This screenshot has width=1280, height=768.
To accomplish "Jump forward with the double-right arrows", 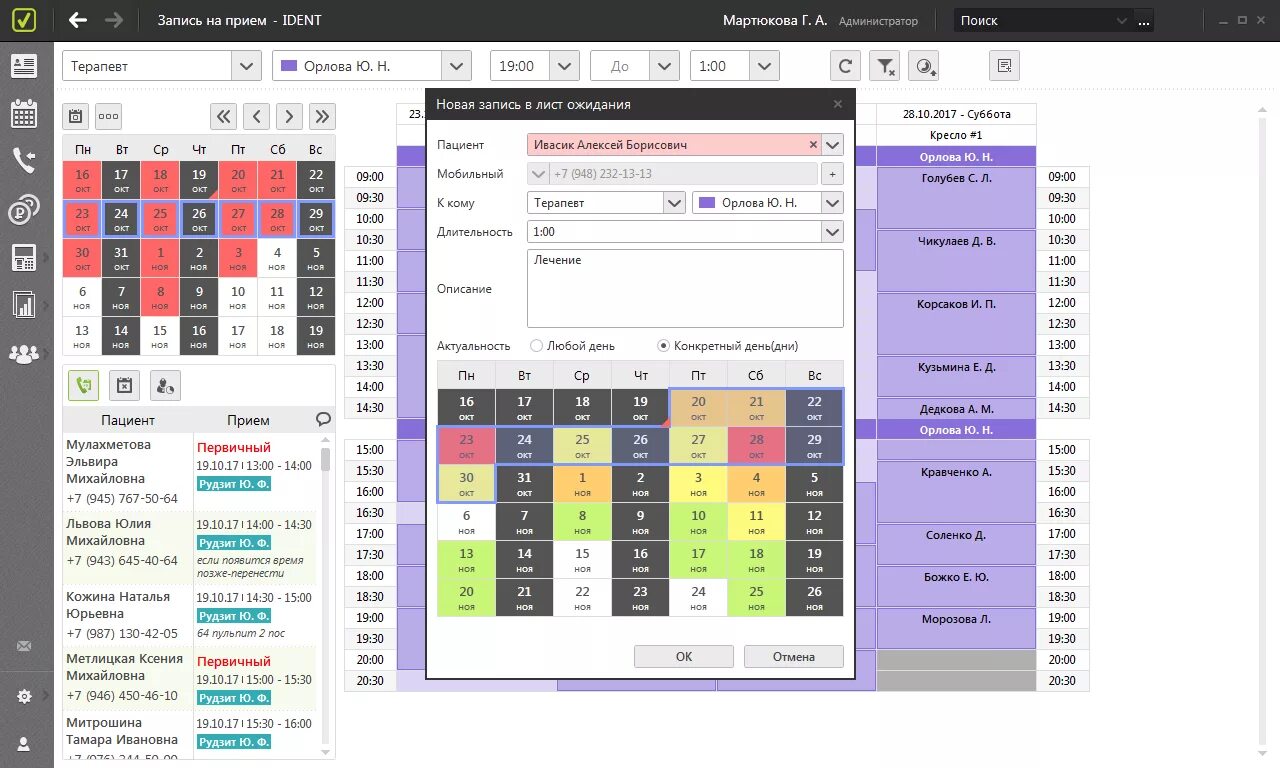I will point(322,116).
